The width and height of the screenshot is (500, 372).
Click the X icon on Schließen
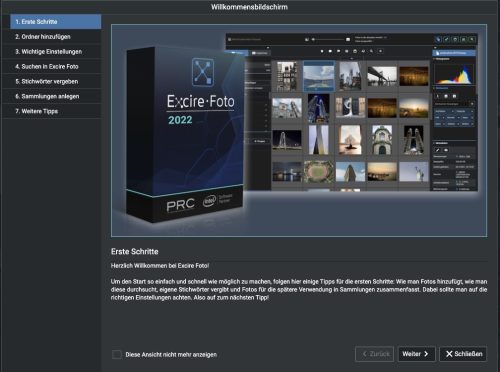click(449, 354)
